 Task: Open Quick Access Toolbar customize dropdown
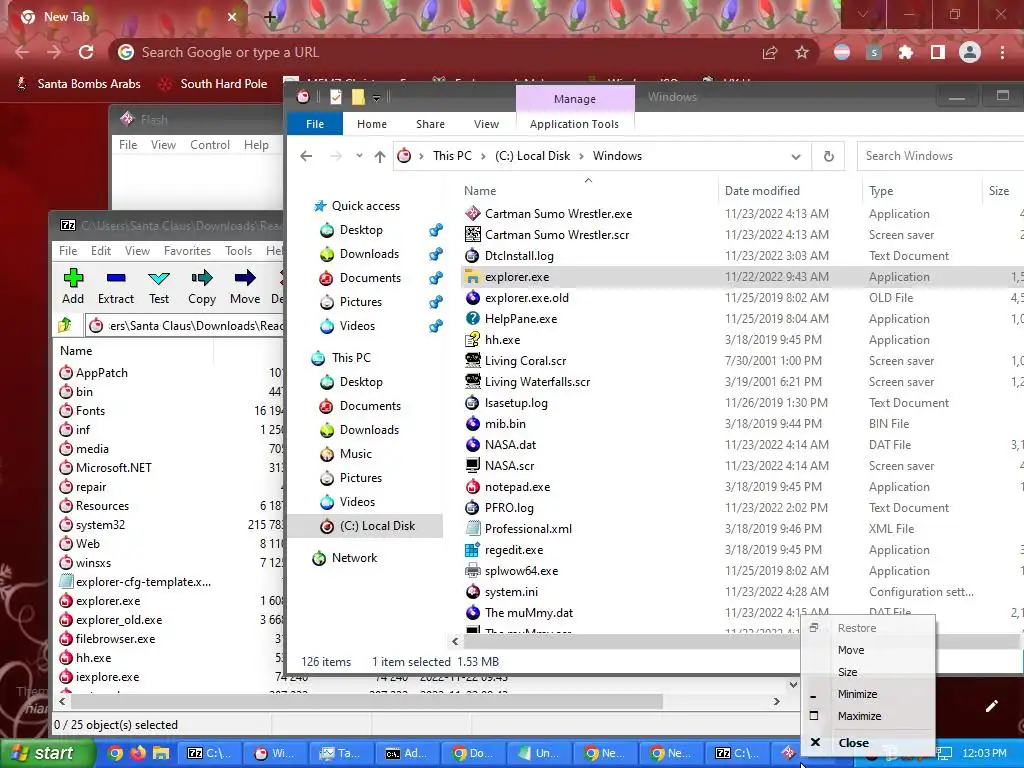(376, 98)
